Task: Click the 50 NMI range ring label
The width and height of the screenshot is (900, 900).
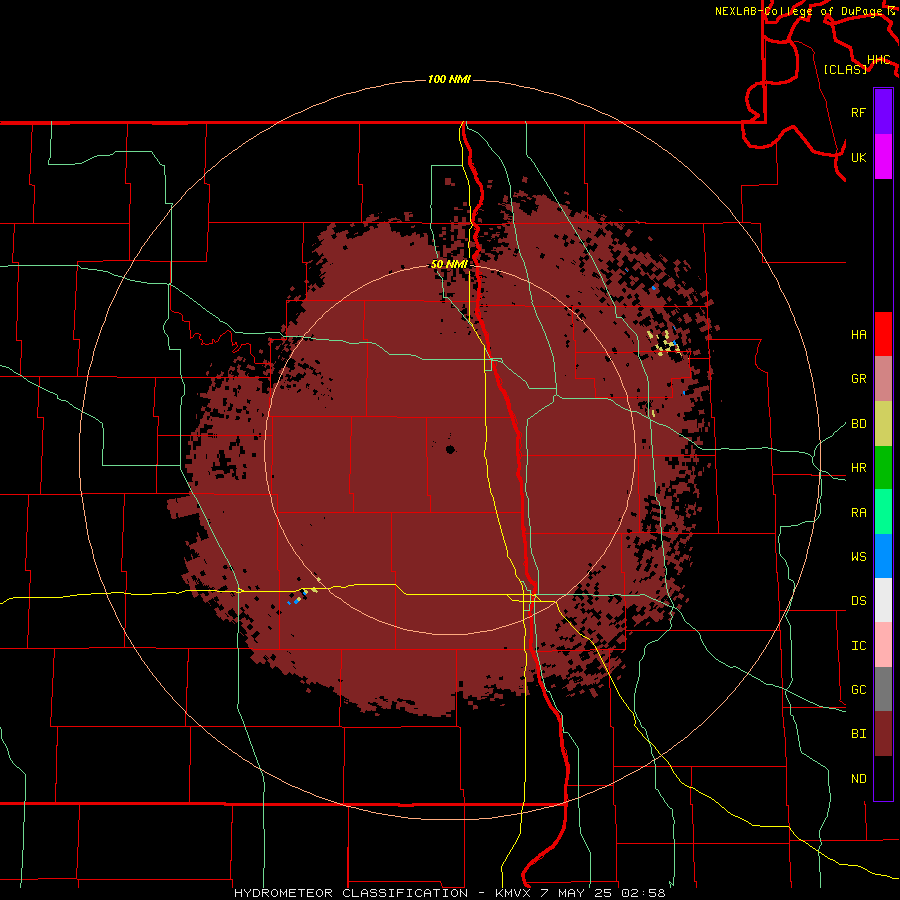Action: pos(449,264)
